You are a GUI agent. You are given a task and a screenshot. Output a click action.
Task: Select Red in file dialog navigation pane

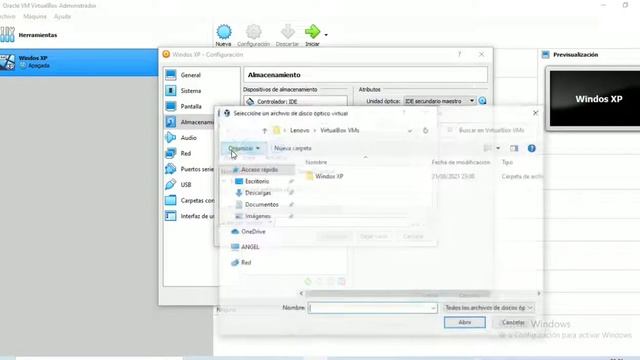coord(246,262)
